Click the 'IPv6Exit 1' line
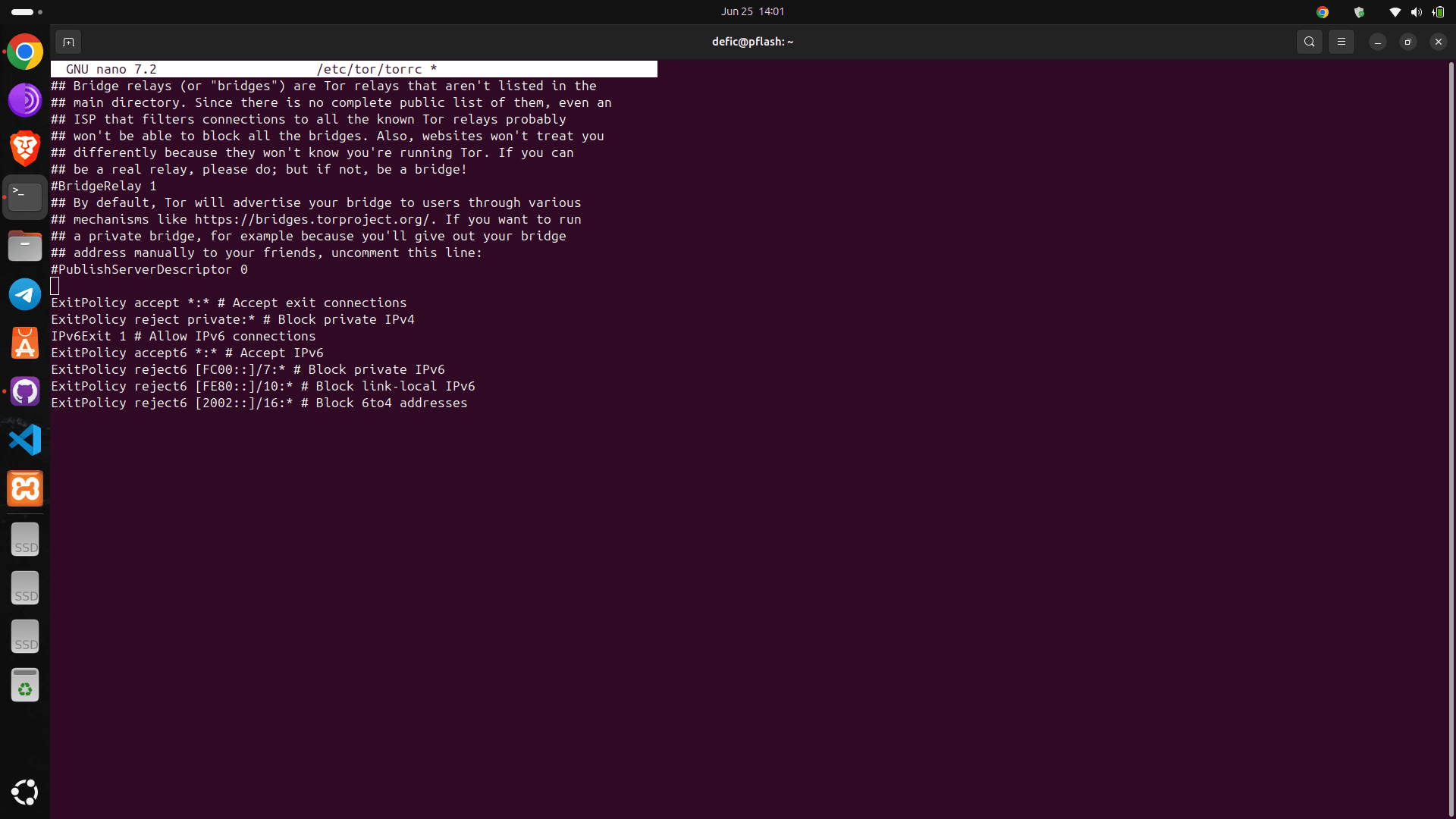This screenshot has width=1456, height=819. point(184,336)
